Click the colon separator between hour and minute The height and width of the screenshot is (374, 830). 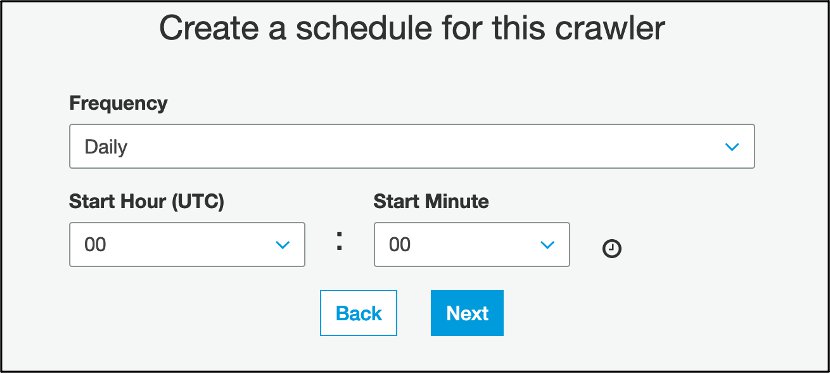(x=339, y=241)
